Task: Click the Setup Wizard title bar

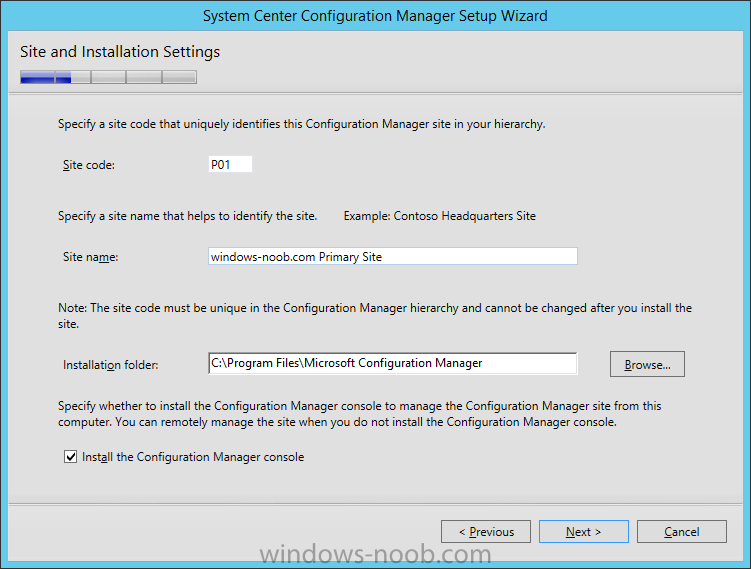Action: coord(375,16)
